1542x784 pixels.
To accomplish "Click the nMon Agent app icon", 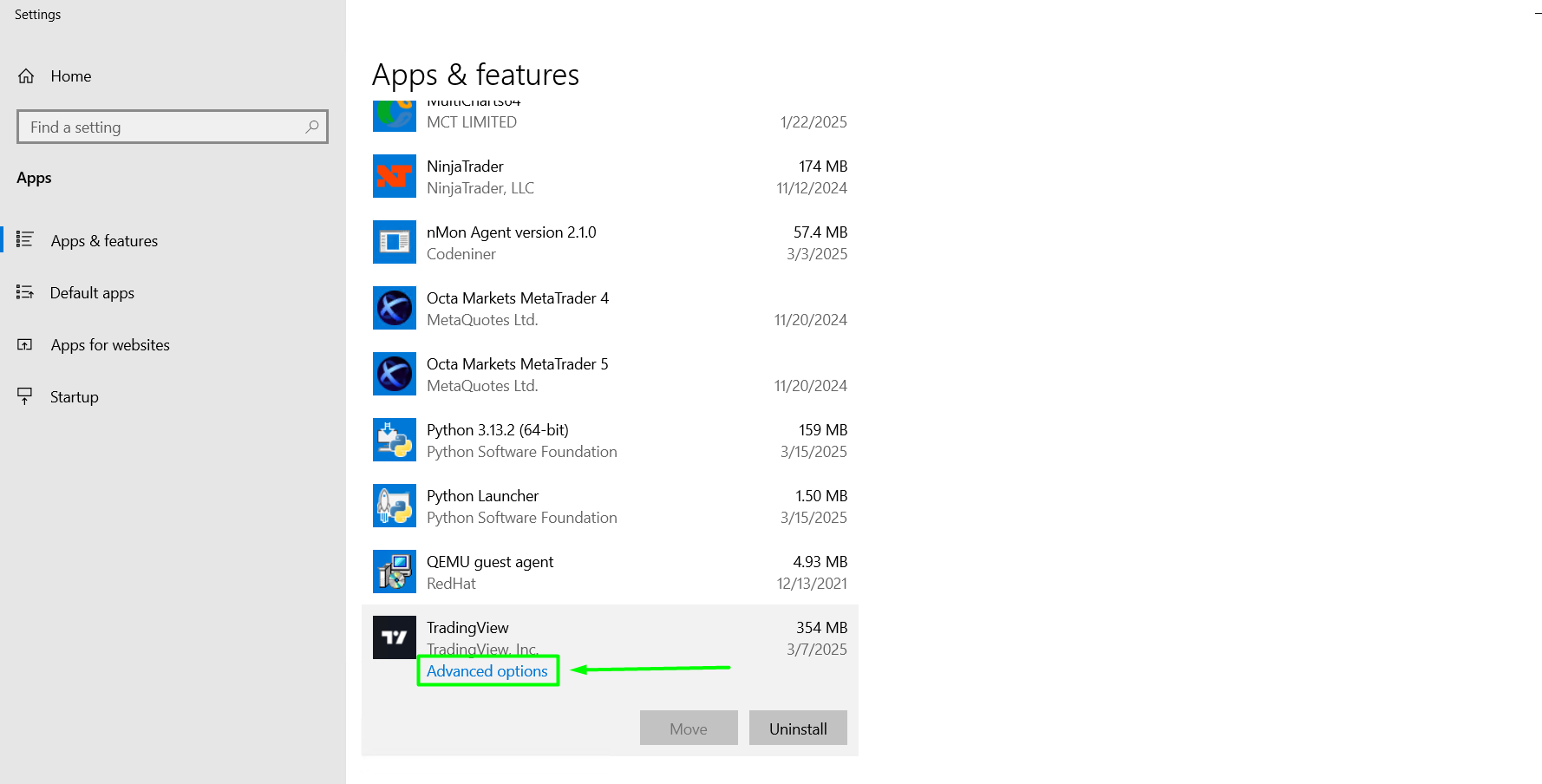I will [395, 242].
